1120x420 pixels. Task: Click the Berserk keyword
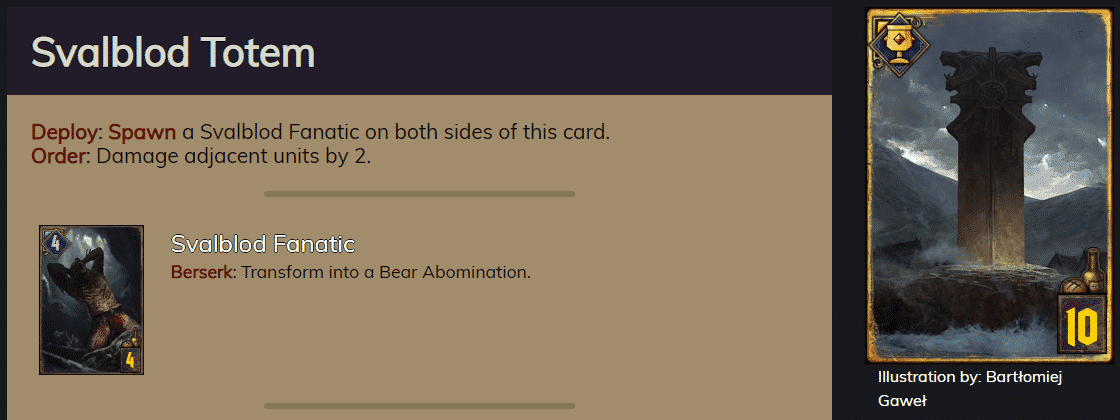point(202,272)
